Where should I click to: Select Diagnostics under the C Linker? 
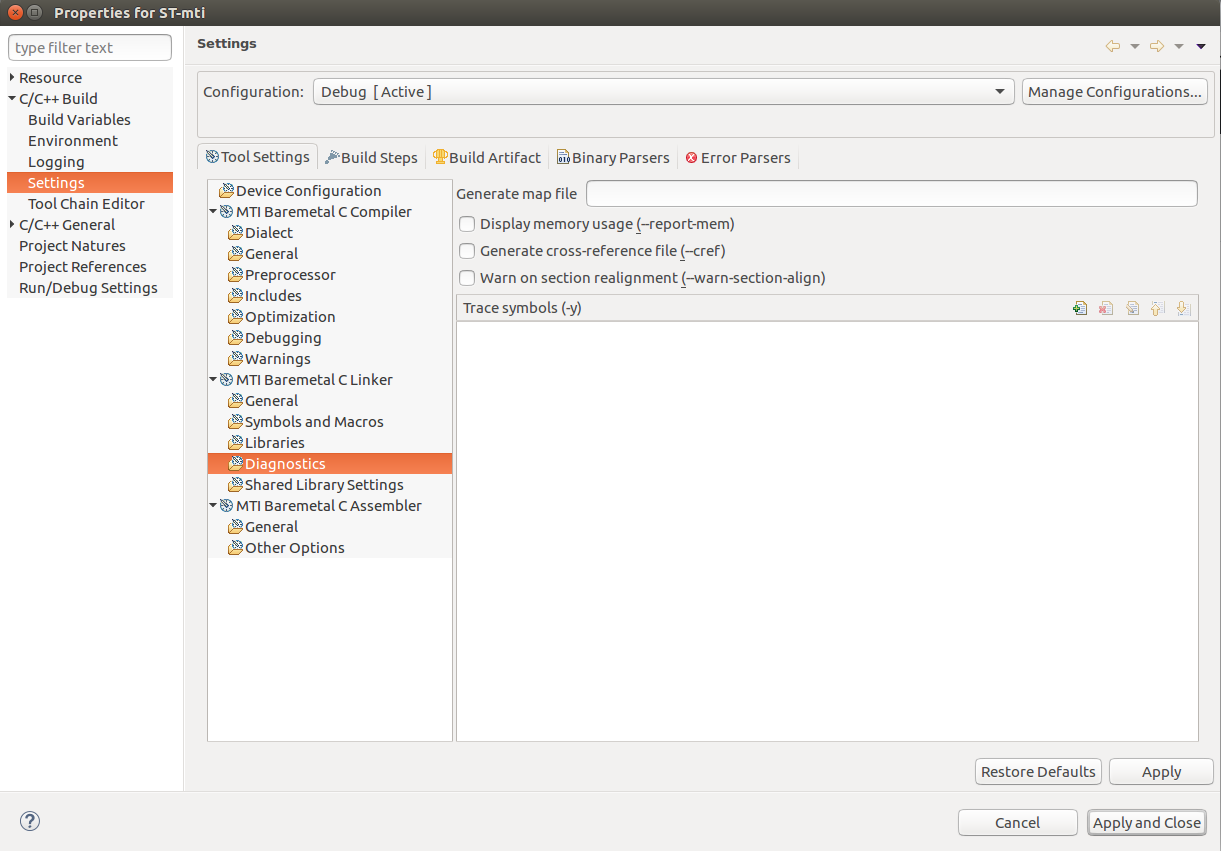(x=330, y=464)
